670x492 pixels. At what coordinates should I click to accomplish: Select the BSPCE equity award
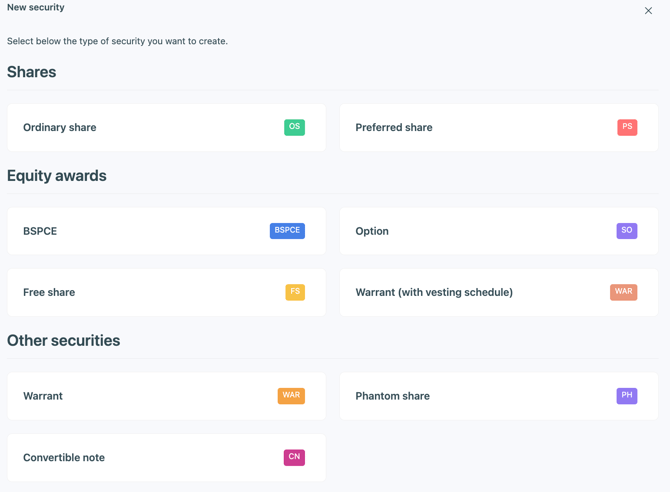point(40,231)
